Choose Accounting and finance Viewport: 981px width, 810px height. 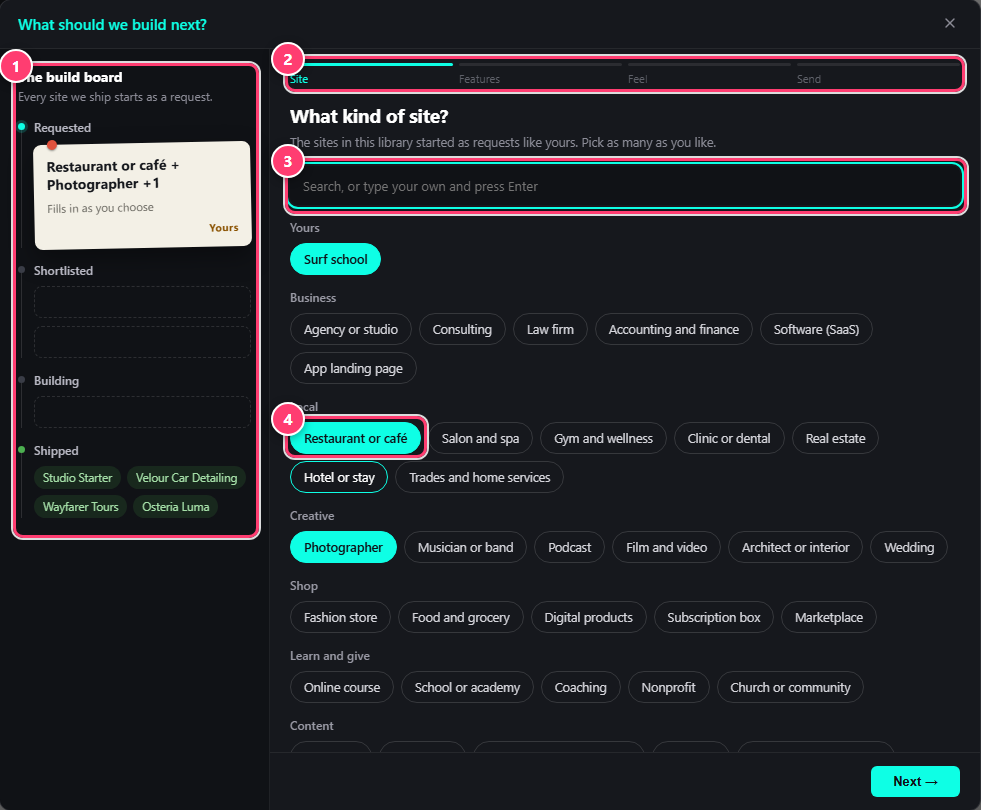pyautogui.click(x=673, y=330)
